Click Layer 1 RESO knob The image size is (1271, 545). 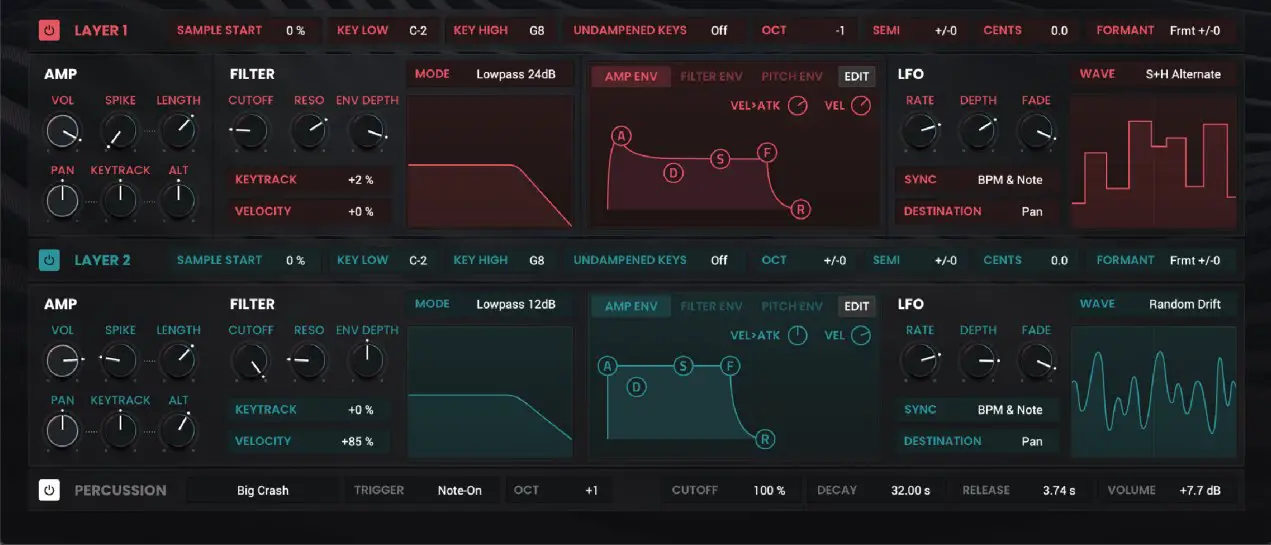coord(308,130)
